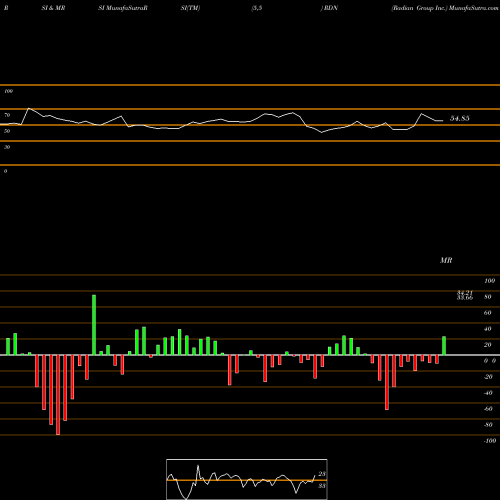Click the 'SI(TM)' header label
The height and width of the screenshot is (500, 500).
tap(190, 8)
